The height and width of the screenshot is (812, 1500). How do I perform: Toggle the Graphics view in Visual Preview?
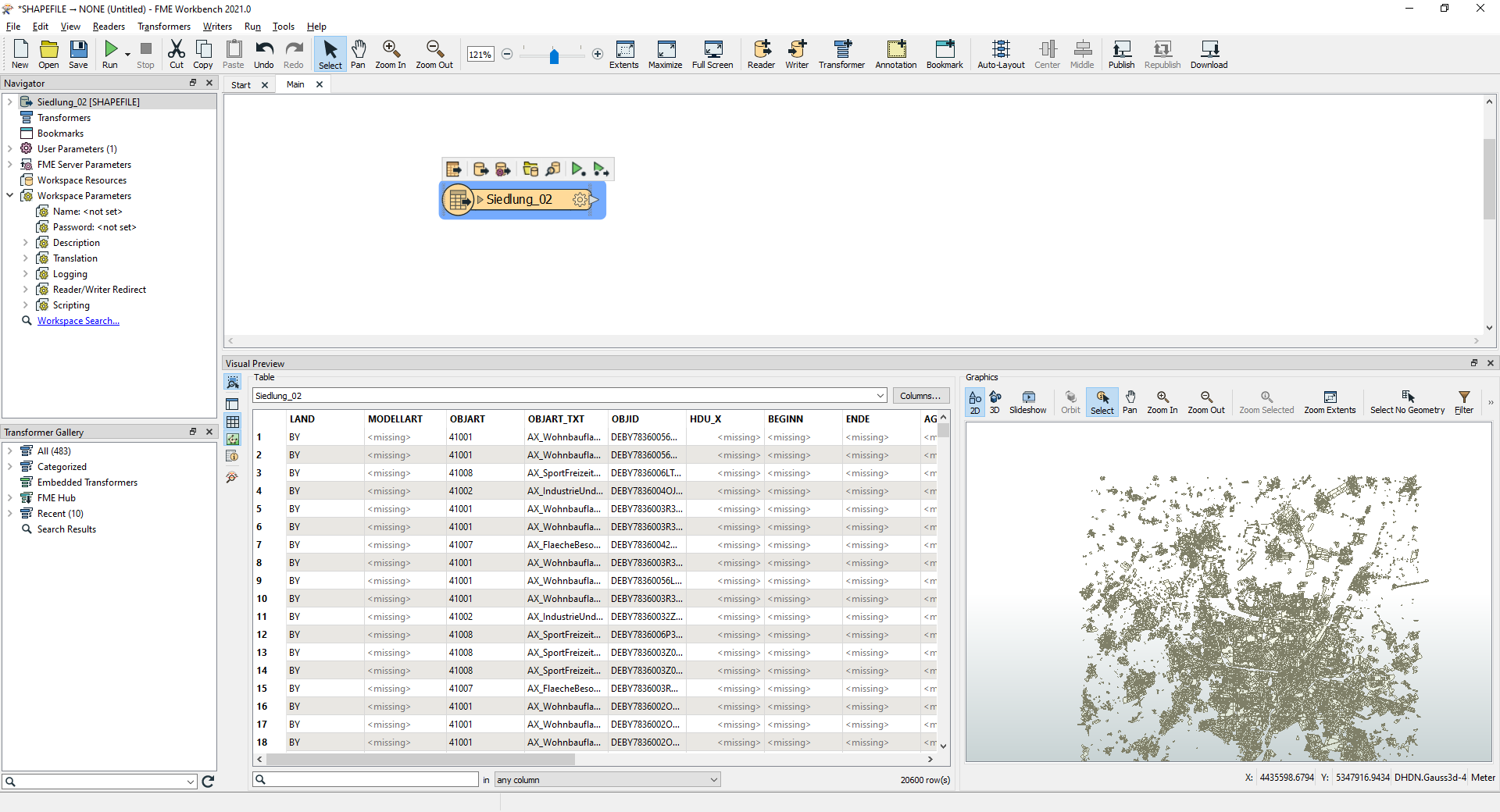233,439
